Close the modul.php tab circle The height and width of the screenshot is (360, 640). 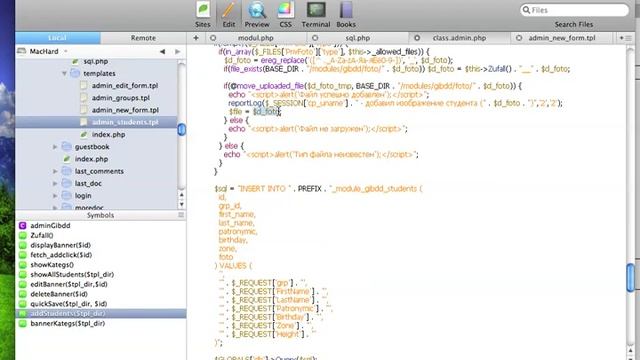coord(213,38)
